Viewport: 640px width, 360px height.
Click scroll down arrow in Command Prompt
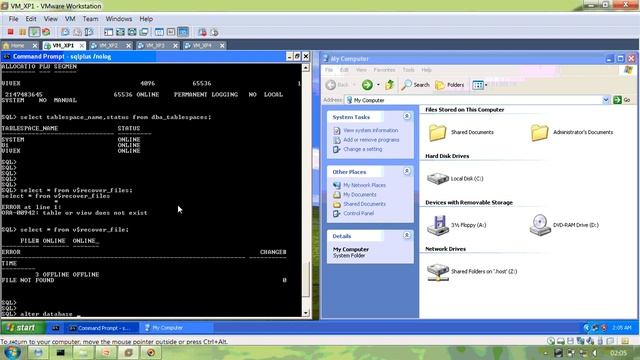coord(306,313)
